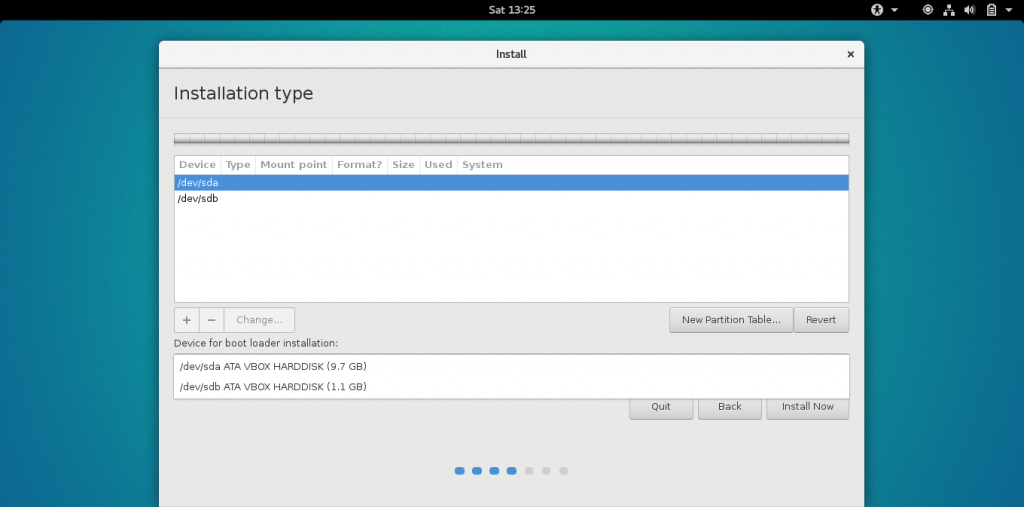Image resolution: width=1024 pixels, height=507 pixels.
Task: Click the Quit button
Action: pos(661,408)
